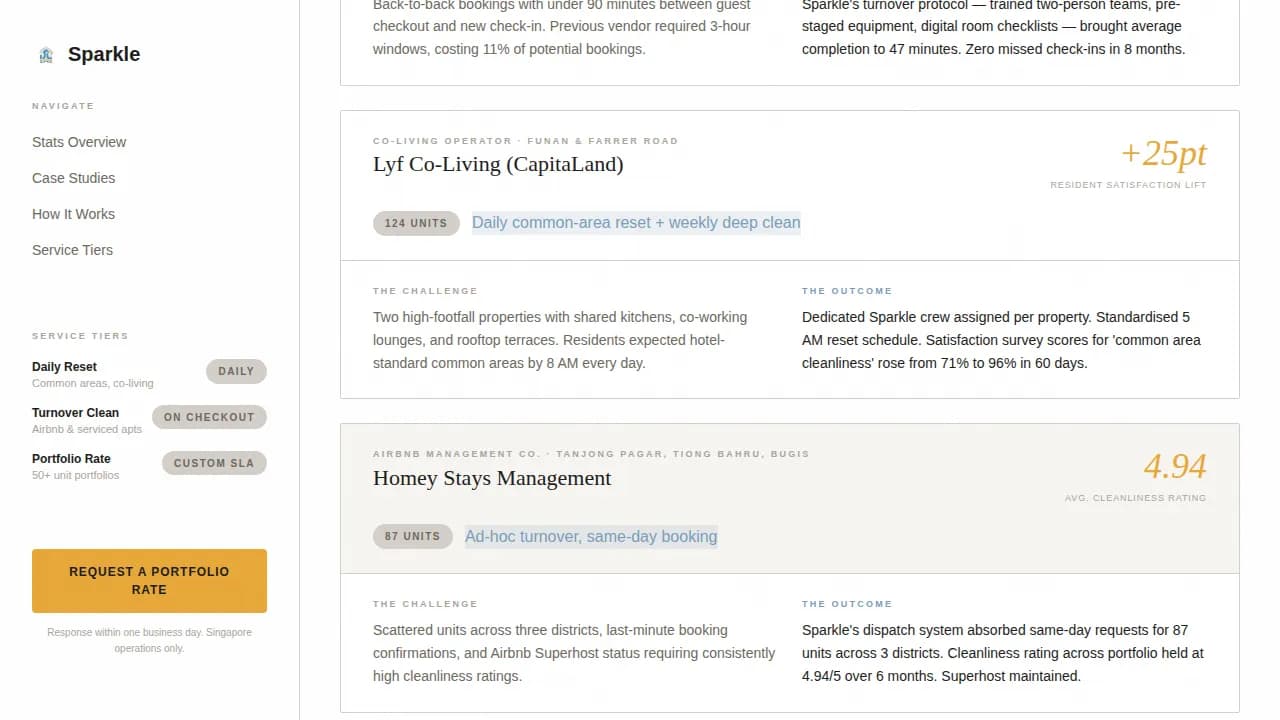This screenshot has height=720, width=1280.
Task: Select the DAILY tier badge
Action: pyautogui.click(x=236, y=371)
